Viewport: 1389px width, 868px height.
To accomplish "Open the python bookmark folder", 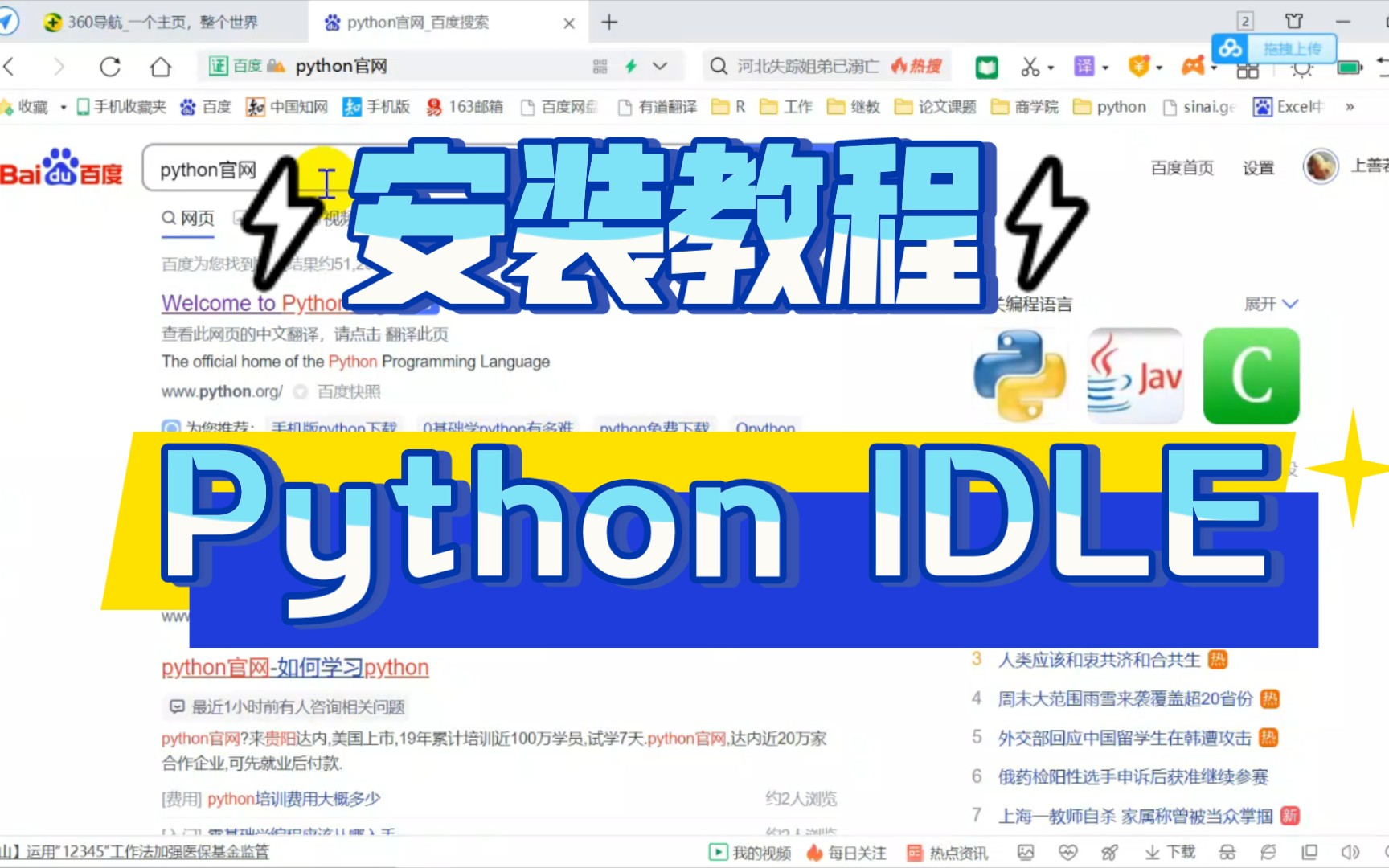I will click(x=1110, y=107).
